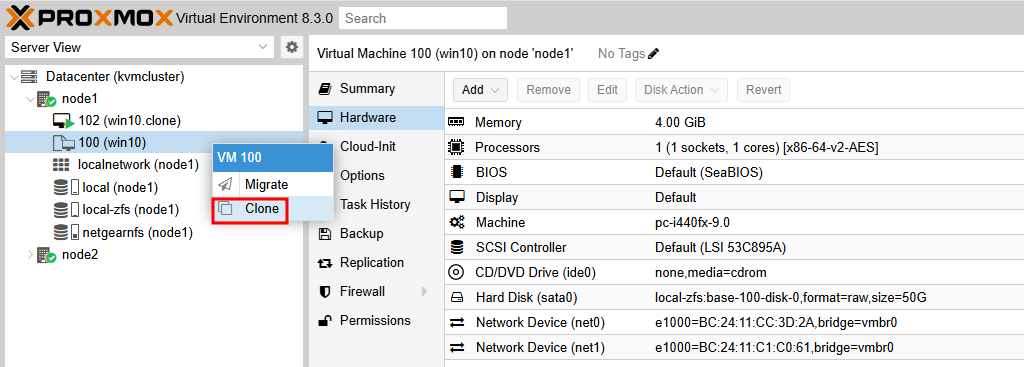Click the netgearnfs storage icon

(x=66, y=232)
